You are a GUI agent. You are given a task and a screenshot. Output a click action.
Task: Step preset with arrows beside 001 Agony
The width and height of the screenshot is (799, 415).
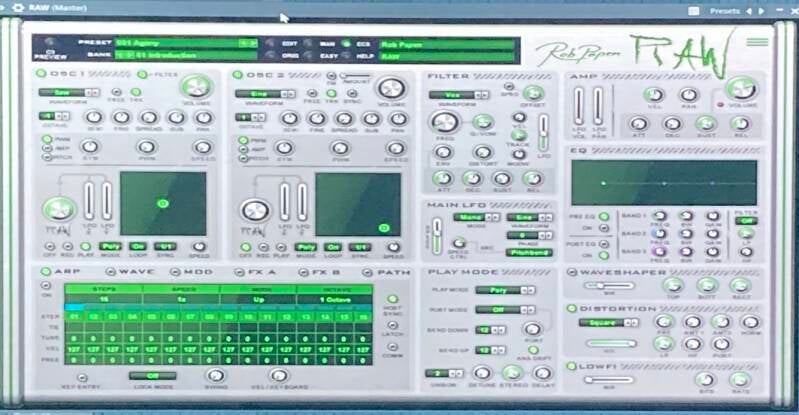[x=248, y=43]
